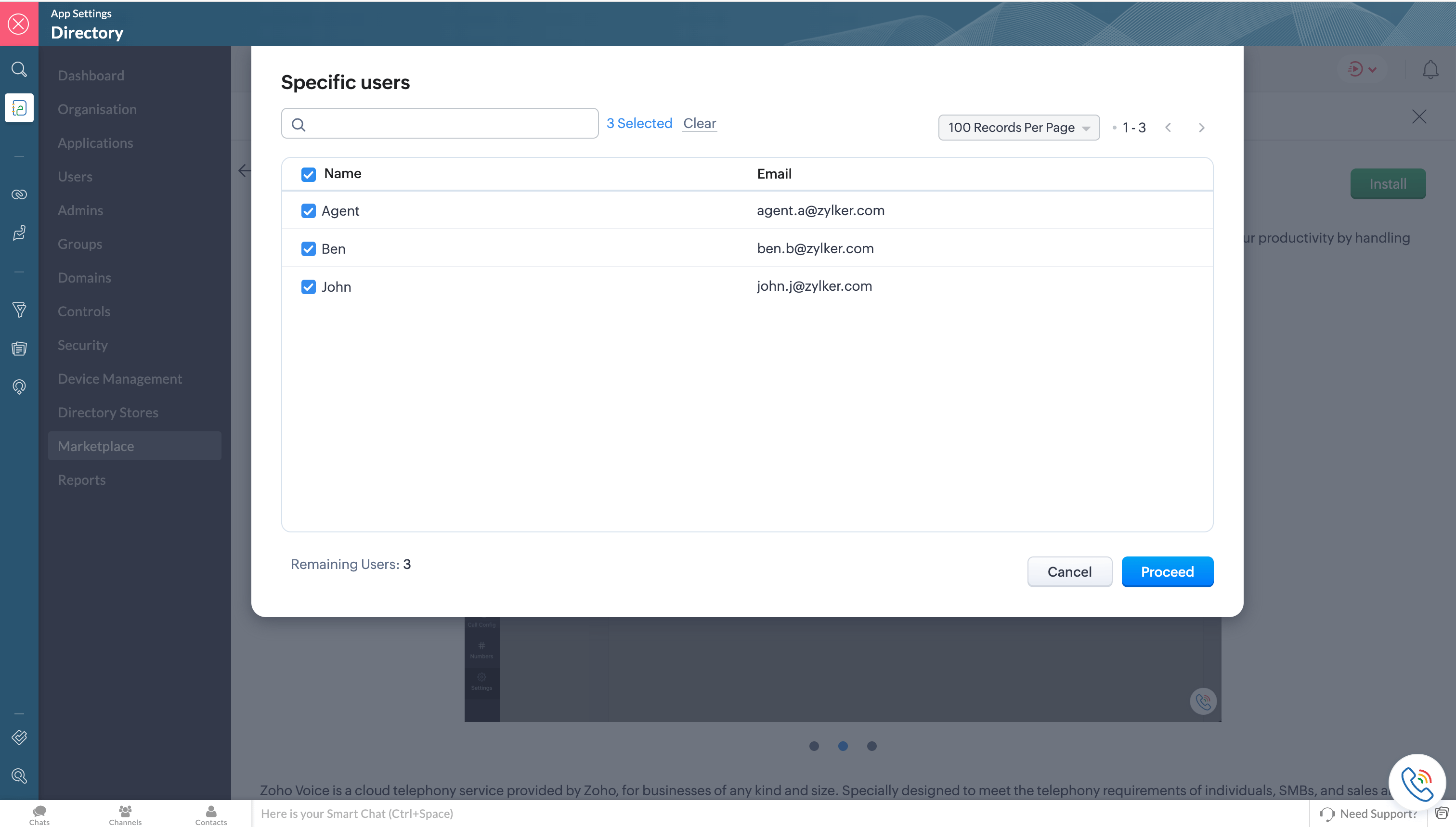Open Marketplace in the sidebar menu
The width and height of the screenshot is (1456, 827).
click(x=96, y=446)
